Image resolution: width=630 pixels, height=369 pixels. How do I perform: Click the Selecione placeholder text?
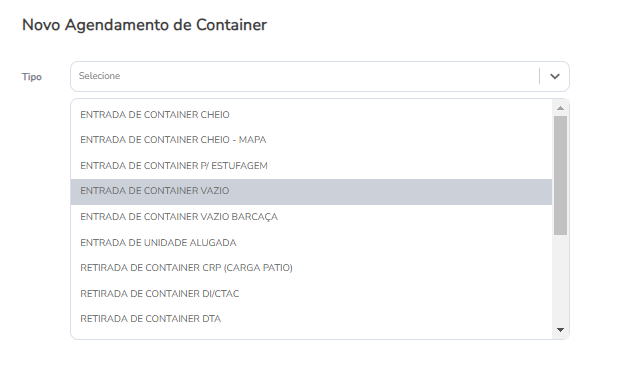pos(99,76)
